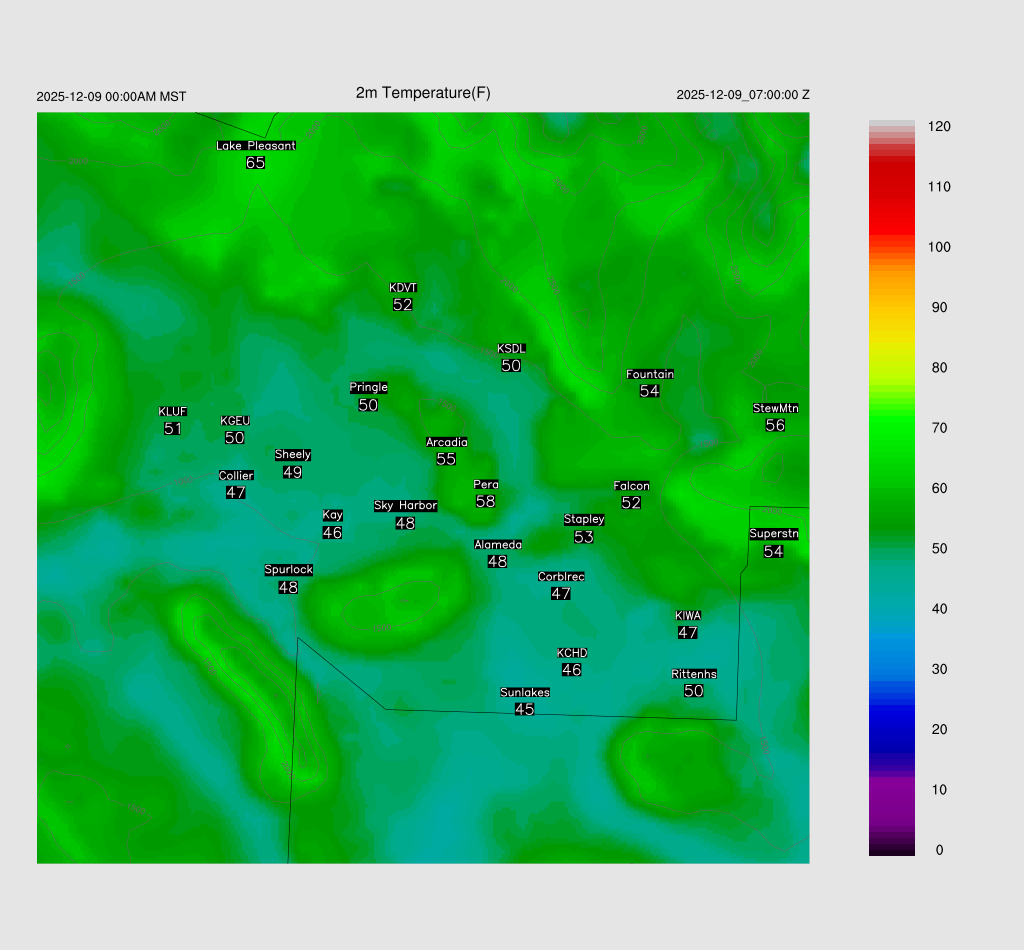Click the Pera temperature value 58

pos(485,501)
